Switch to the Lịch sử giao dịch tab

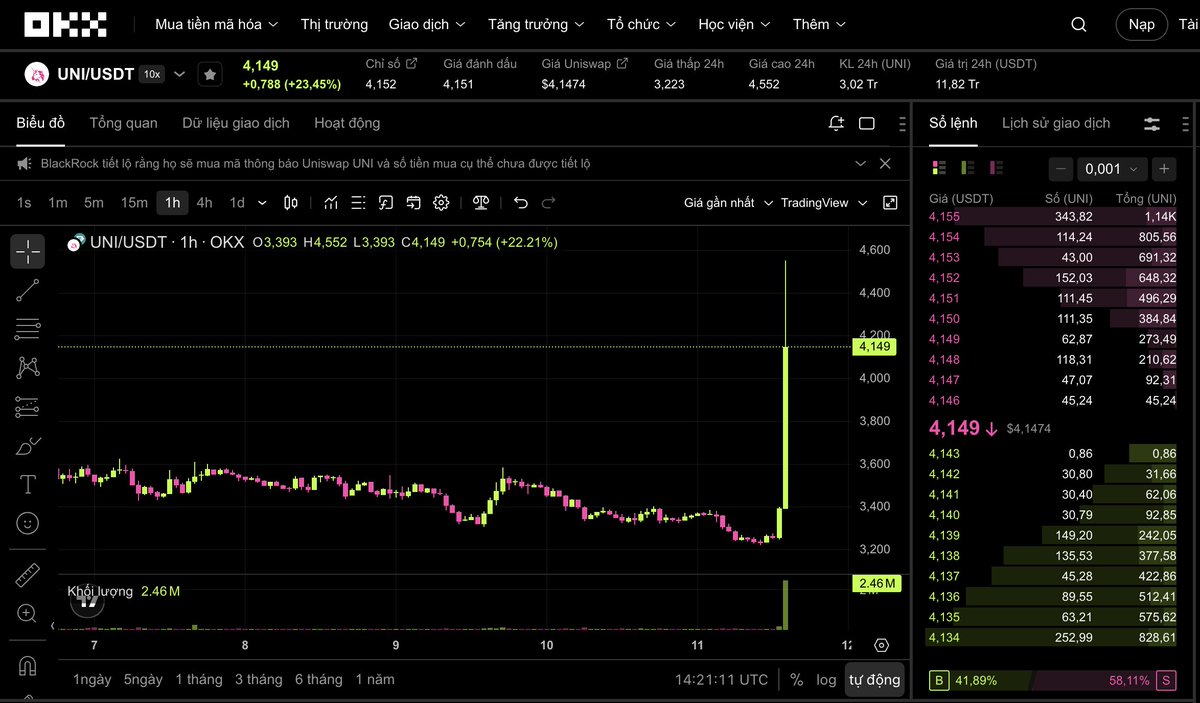point(1056,123)
